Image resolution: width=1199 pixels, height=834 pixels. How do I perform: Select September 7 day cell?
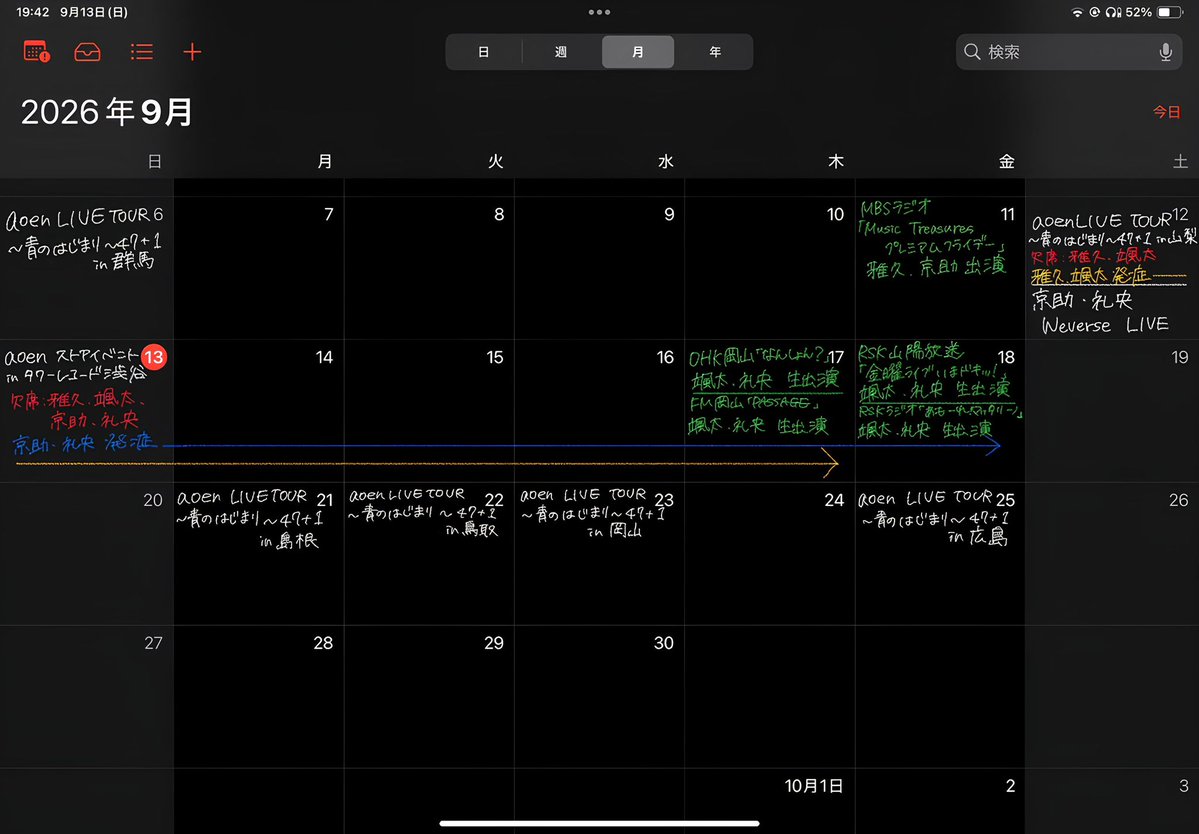258,268
